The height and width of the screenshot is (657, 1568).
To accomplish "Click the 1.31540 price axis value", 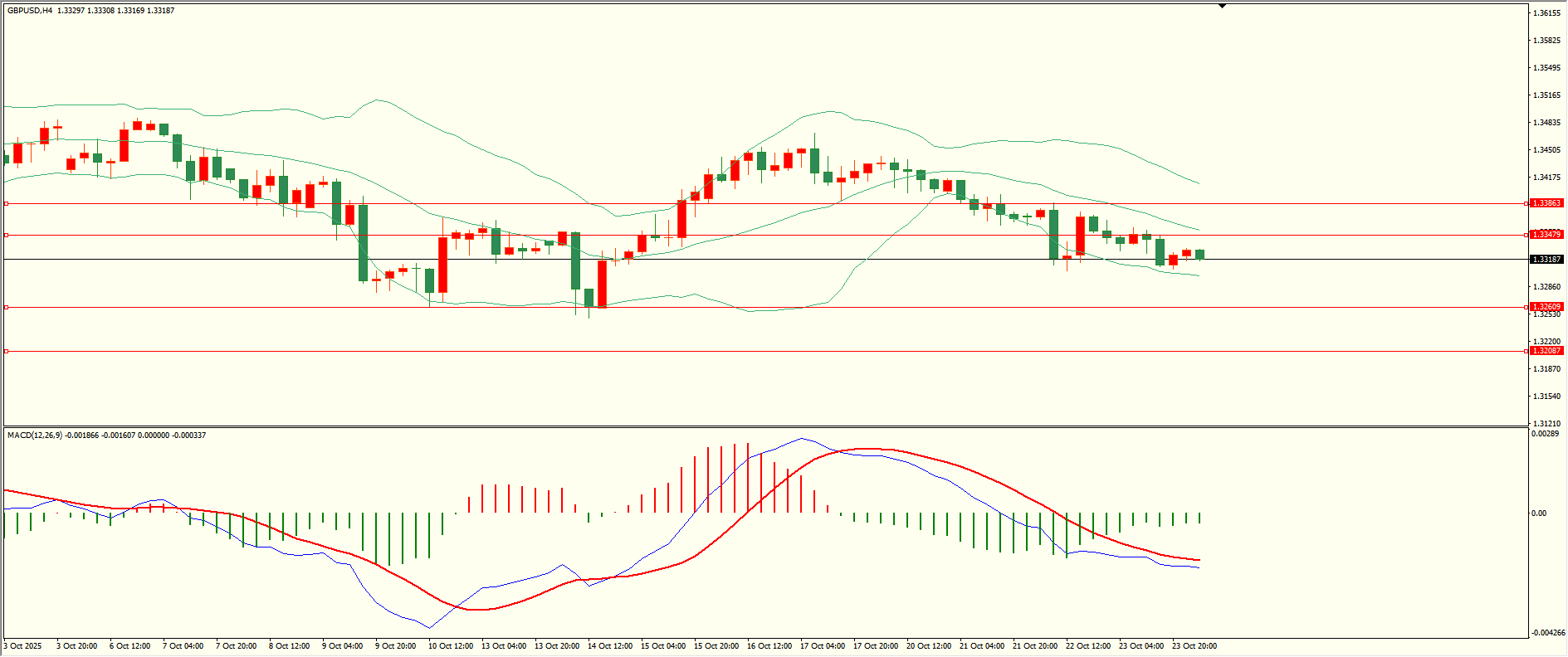I will pos(1546,397).
